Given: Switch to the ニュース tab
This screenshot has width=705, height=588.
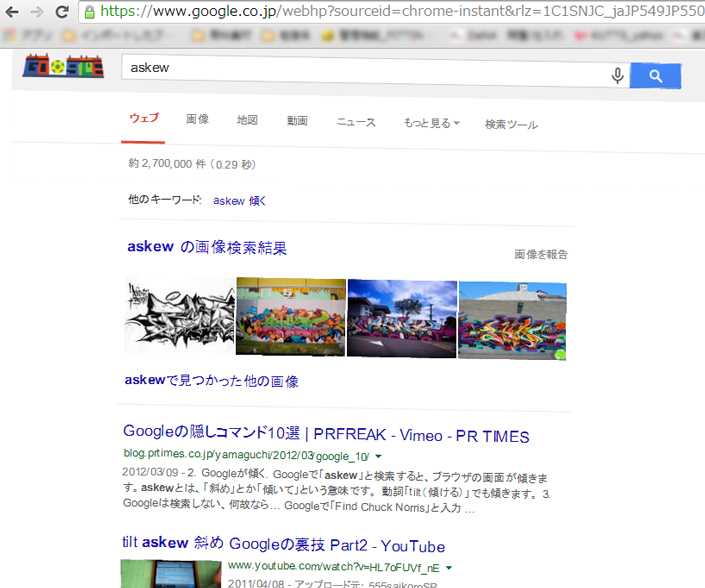Looking at the screenshot, I should [356, 122].
